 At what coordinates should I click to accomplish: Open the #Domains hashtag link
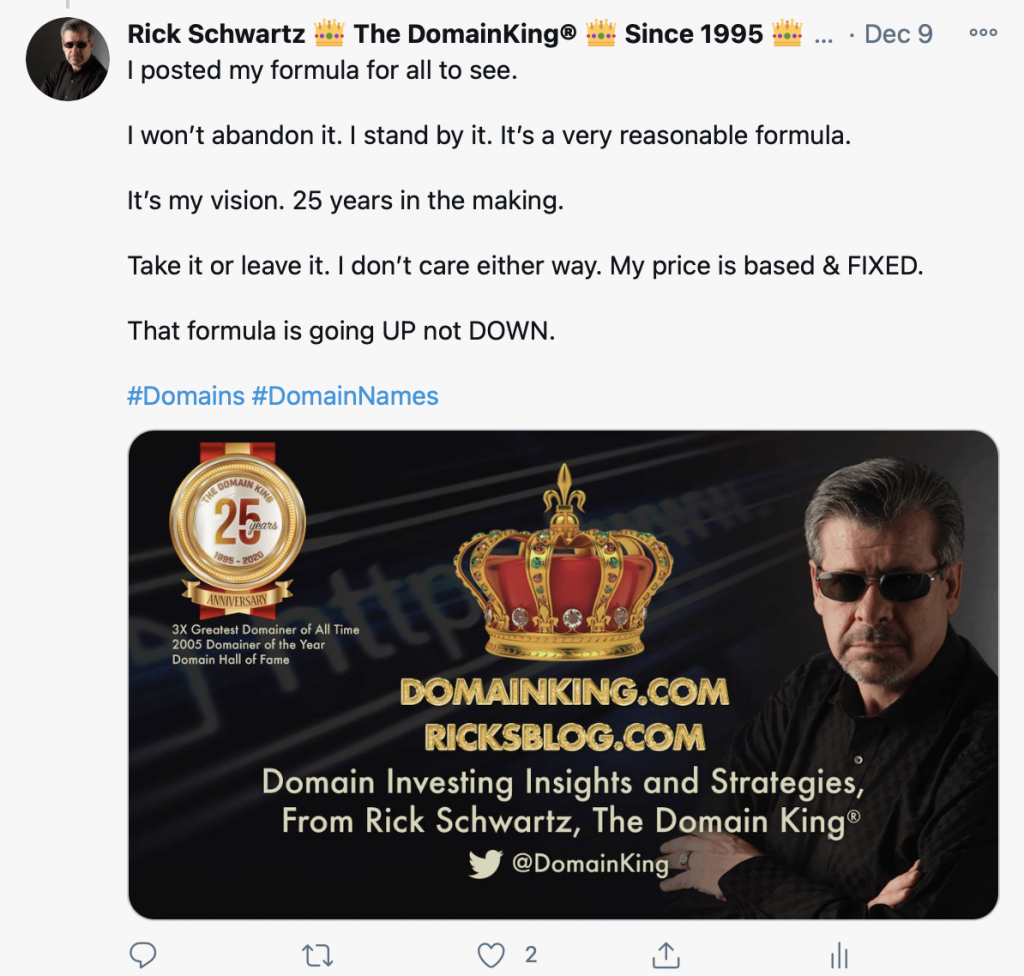coord(186,396)
